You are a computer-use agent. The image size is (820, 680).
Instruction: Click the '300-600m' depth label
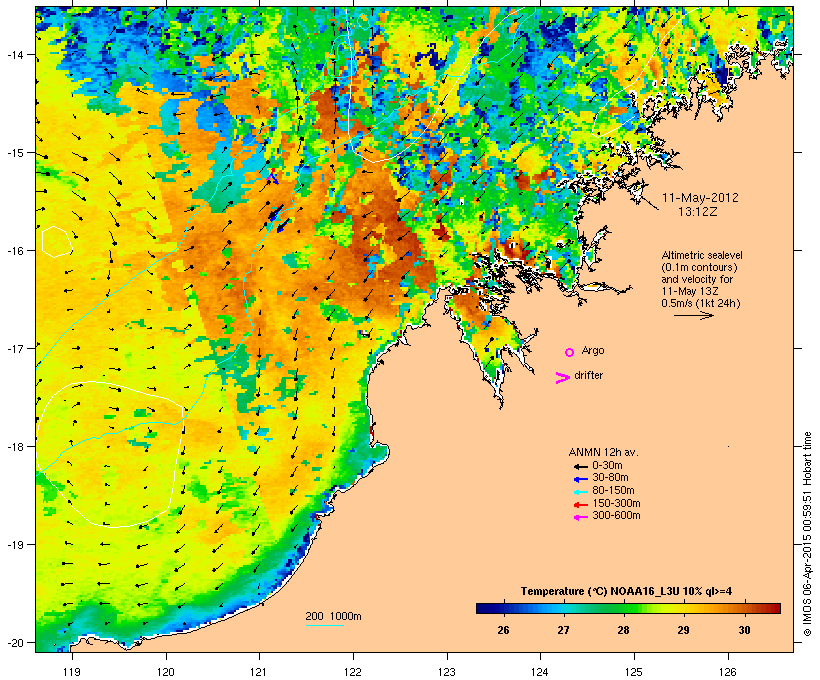click(616, 516)
